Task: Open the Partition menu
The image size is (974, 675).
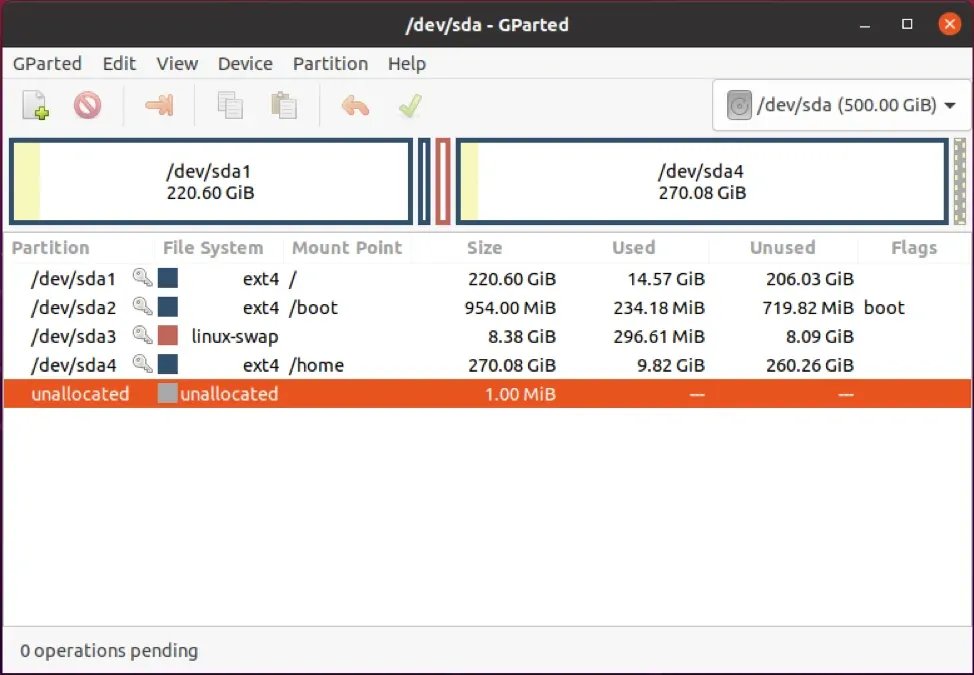Action: tap(330, 63)
